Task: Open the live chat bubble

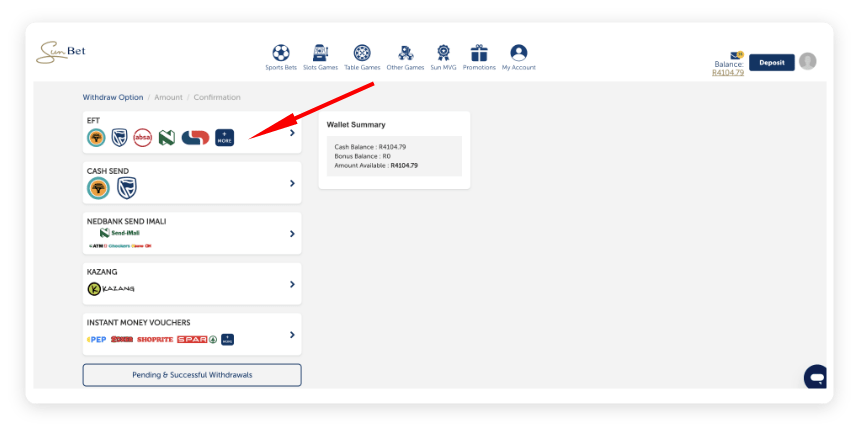Action: tap(815, 377)
